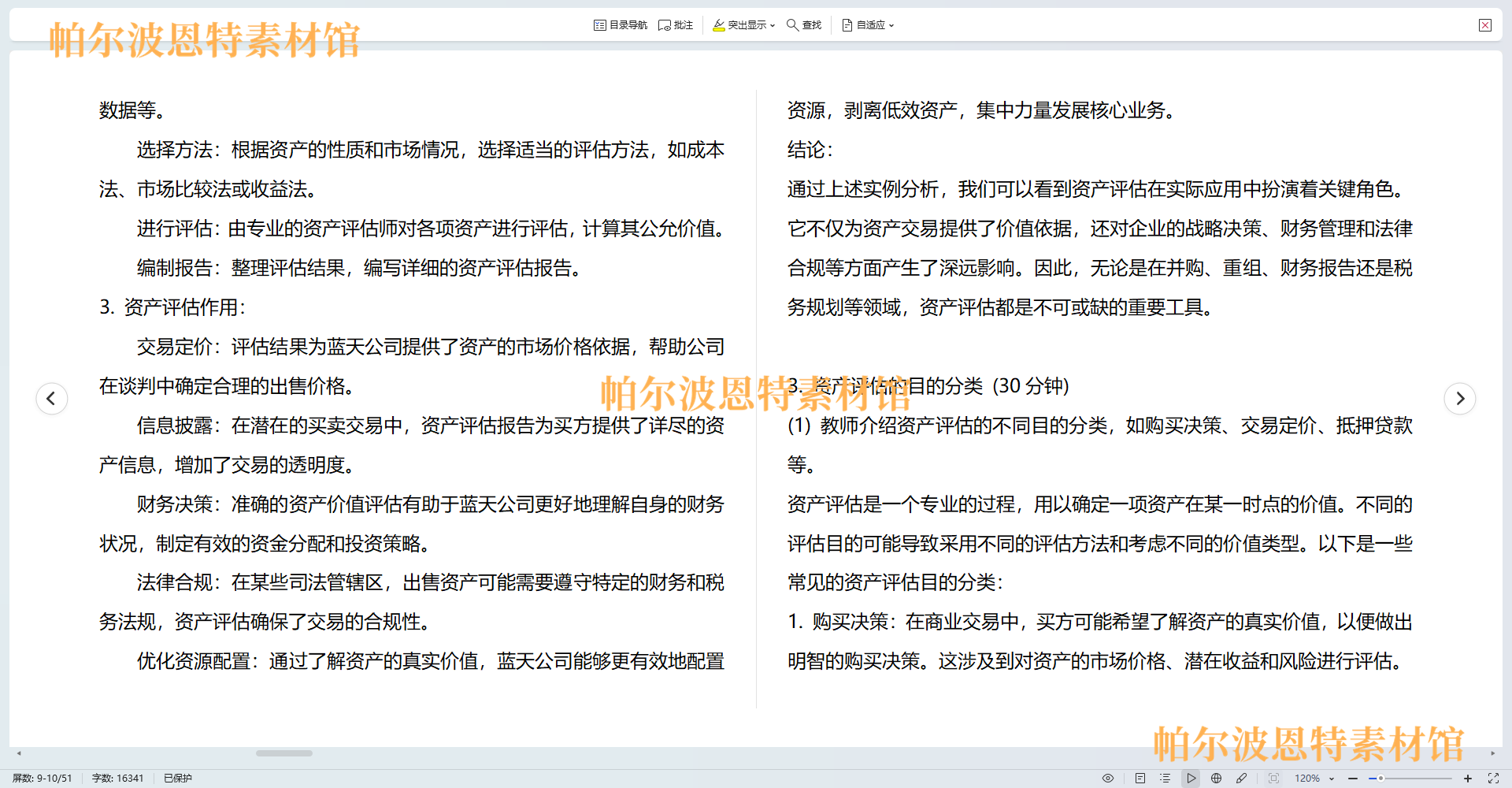Close the reading view with the X button

pyautogui.click(x=1485, y=25)
